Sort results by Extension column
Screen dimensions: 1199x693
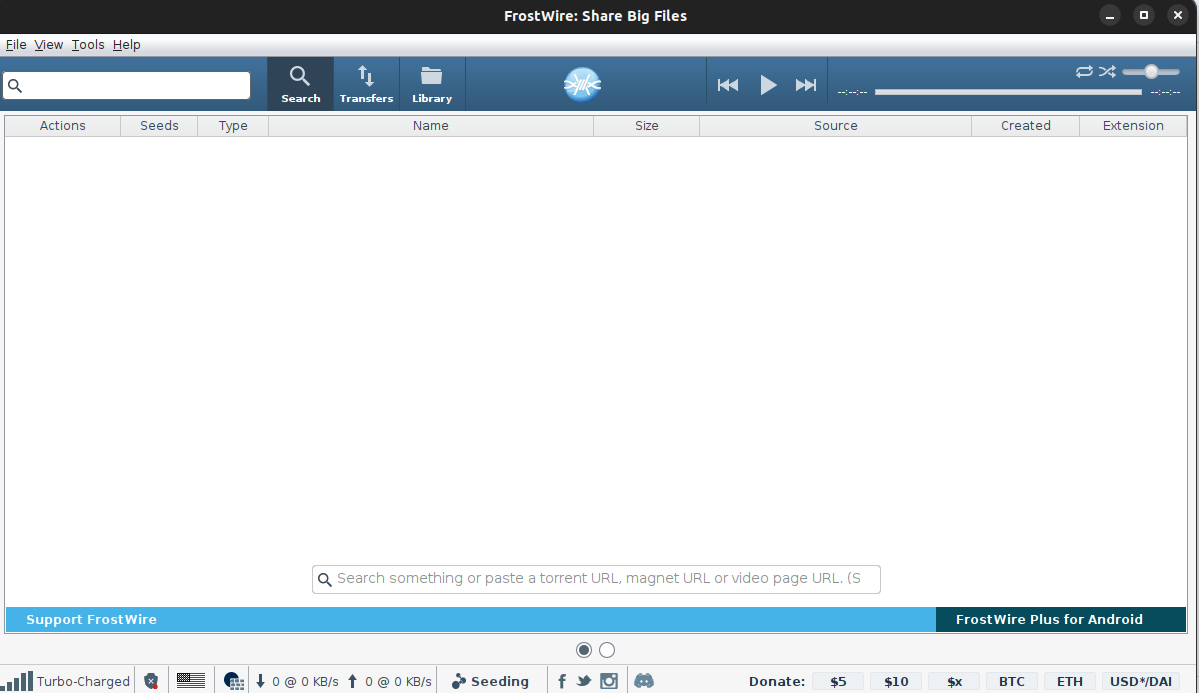[1132, 125]
